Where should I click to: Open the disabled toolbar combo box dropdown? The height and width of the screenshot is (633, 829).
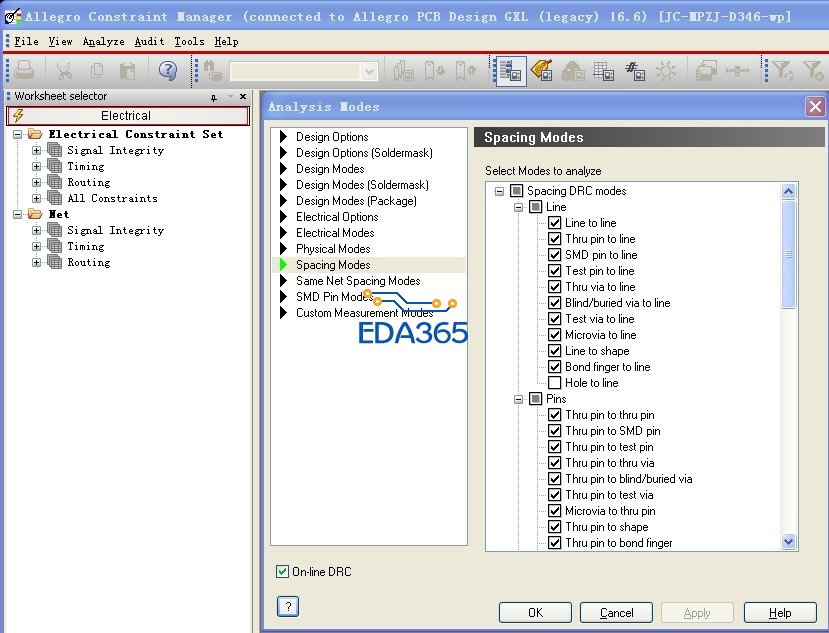[x=369, y=71]
